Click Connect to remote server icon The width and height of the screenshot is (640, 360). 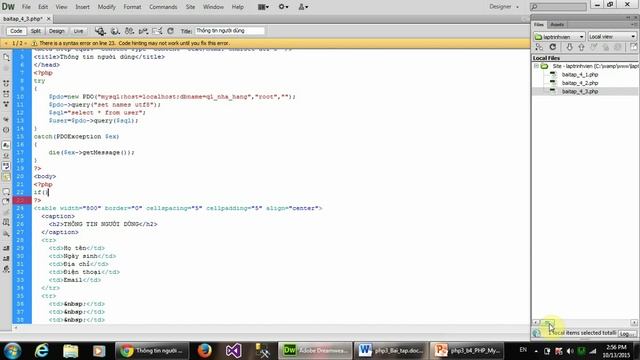coord(539,47)
